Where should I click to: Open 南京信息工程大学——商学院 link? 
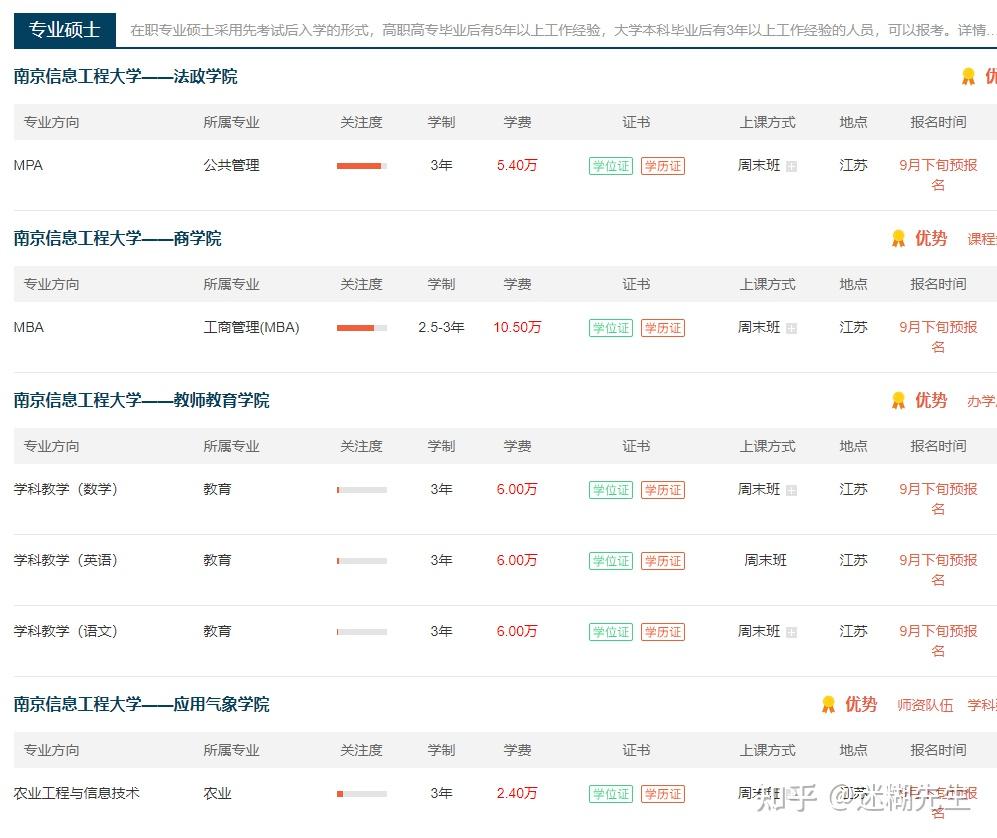coord(118,238)
